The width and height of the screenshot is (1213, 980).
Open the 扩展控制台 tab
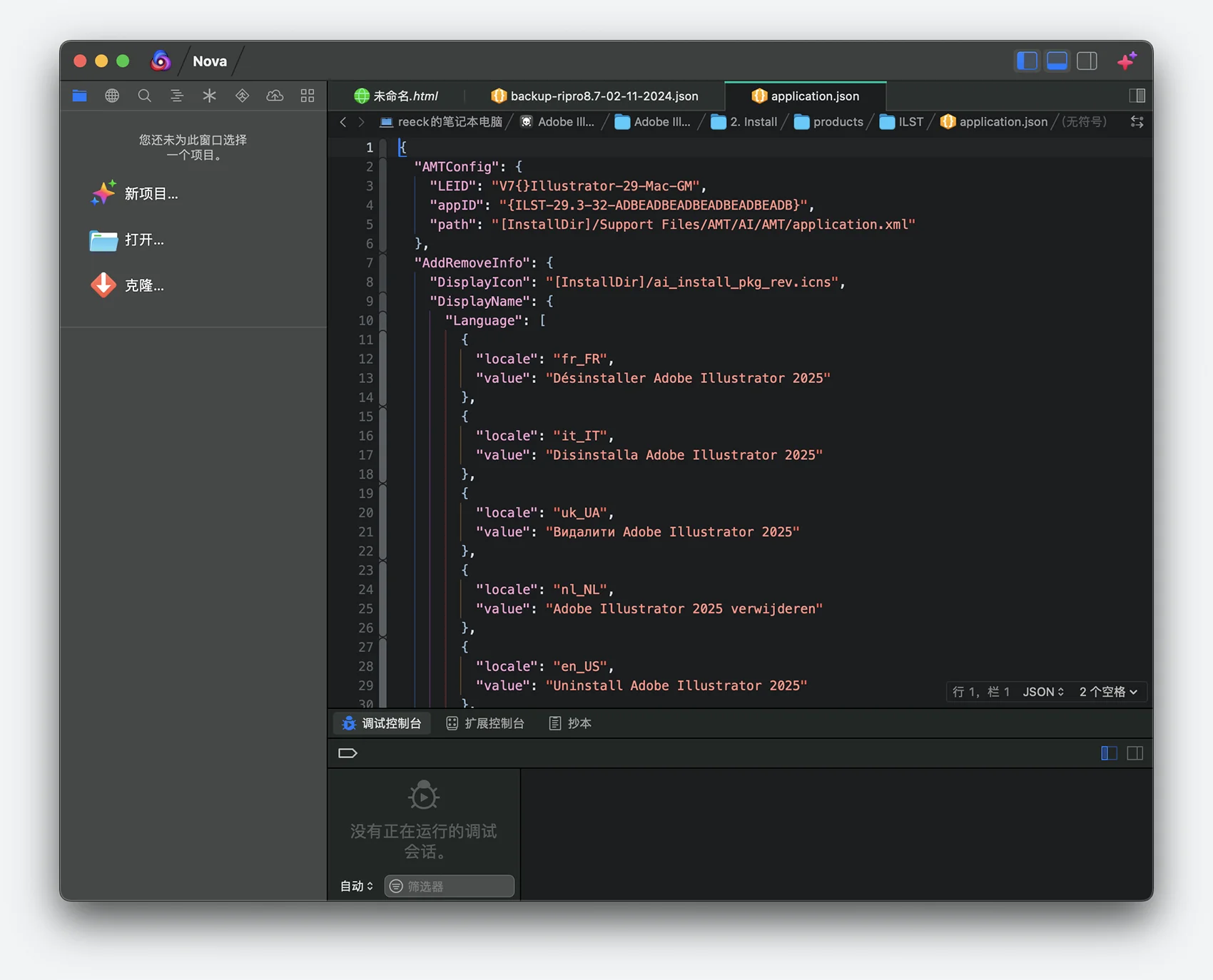point(485,723)
